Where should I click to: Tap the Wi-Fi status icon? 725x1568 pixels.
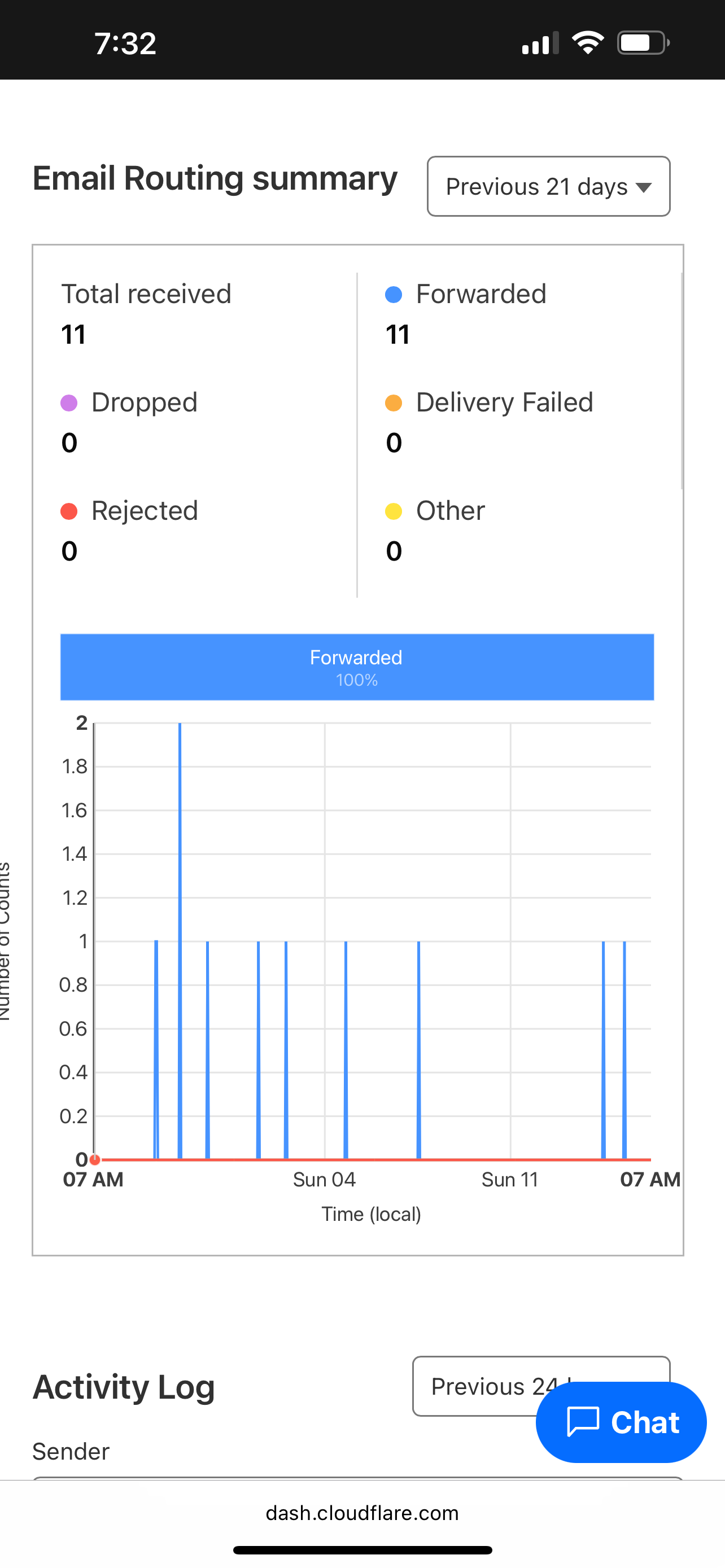coord(587,42)
